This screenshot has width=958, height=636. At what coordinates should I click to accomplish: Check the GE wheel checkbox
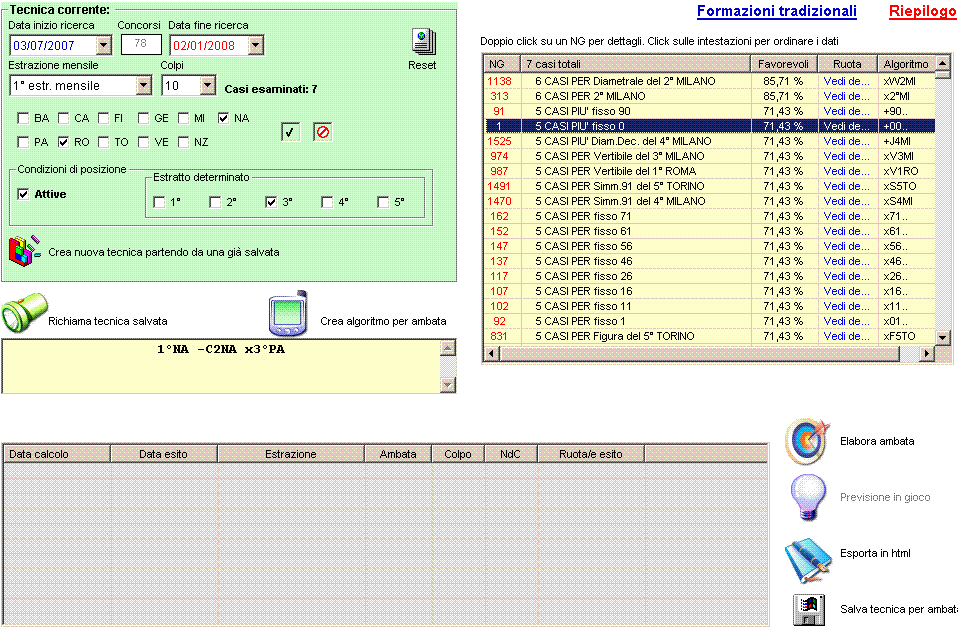pos(144,118)
